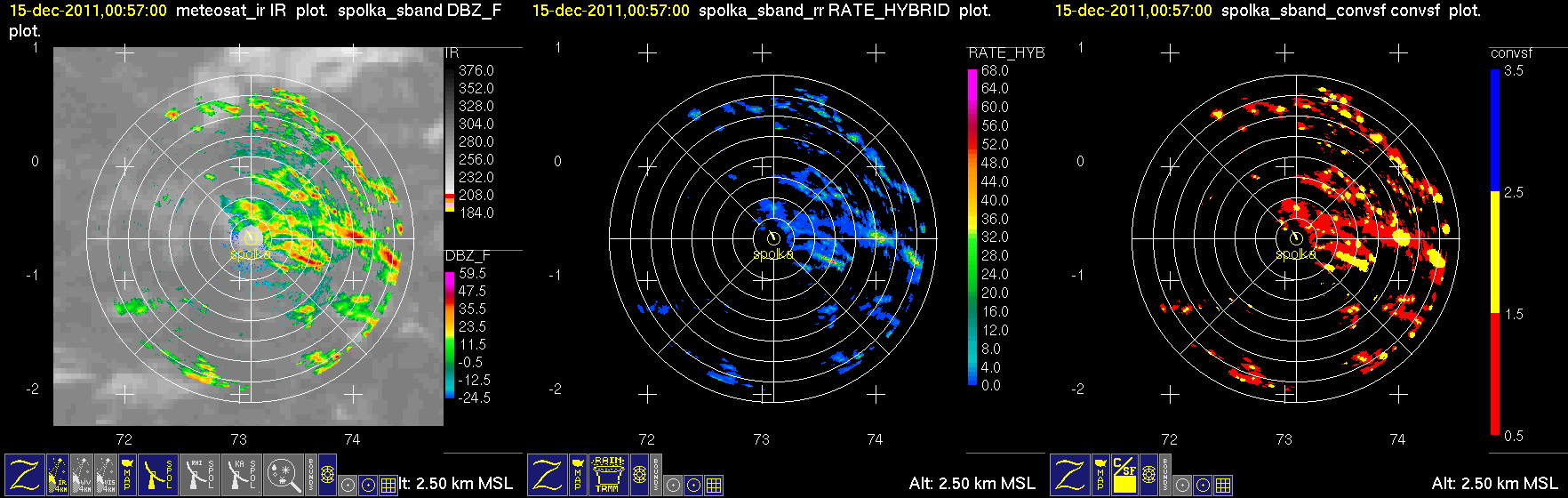Click the blue circle-dot icon in left panel

[368, 485]
